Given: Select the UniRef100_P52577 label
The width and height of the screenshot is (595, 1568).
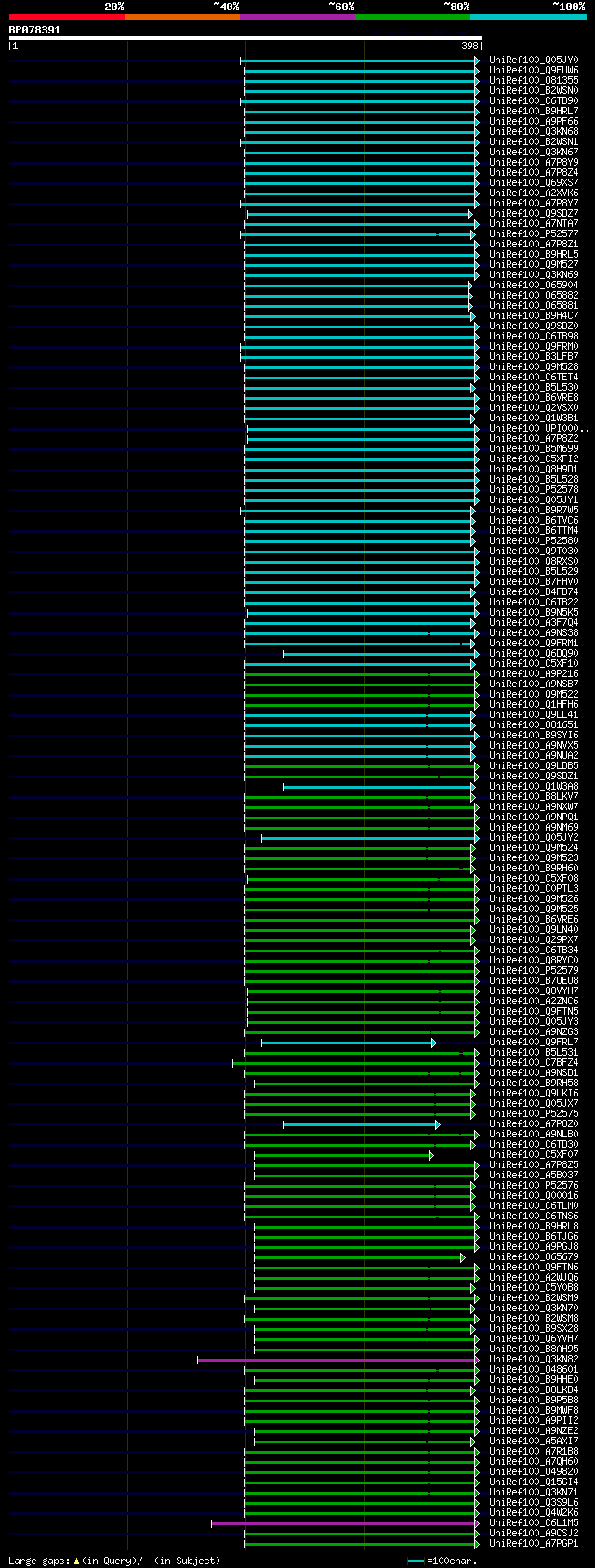Looking at the screenshot, I should click(534, 234).
